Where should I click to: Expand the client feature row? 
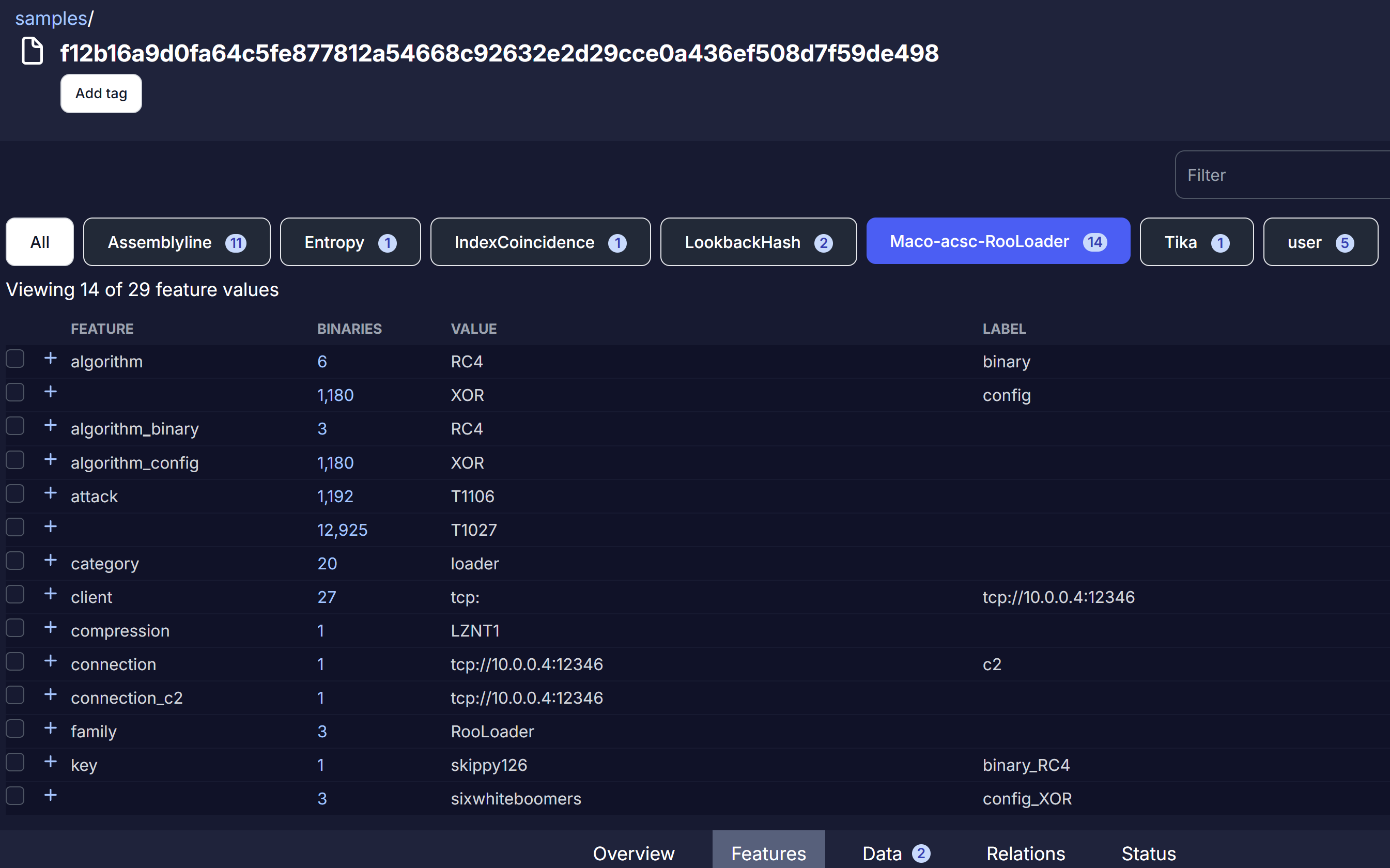51,594
